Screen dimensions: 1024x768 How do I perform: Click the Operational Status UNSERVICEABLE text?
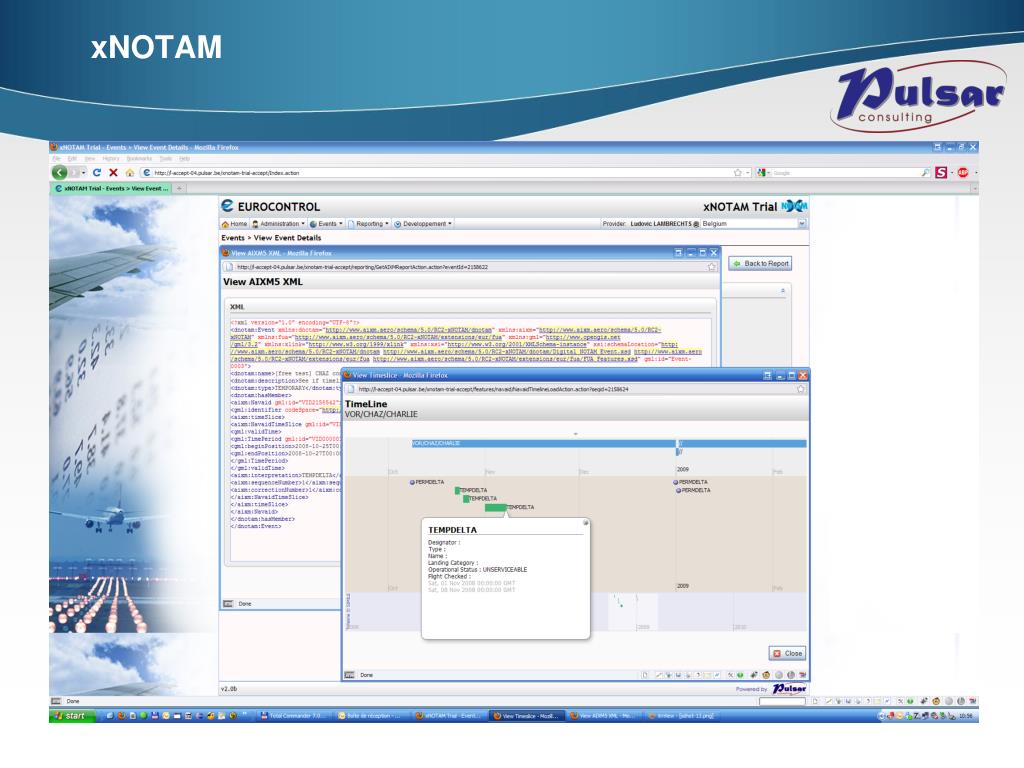point(477,569)
